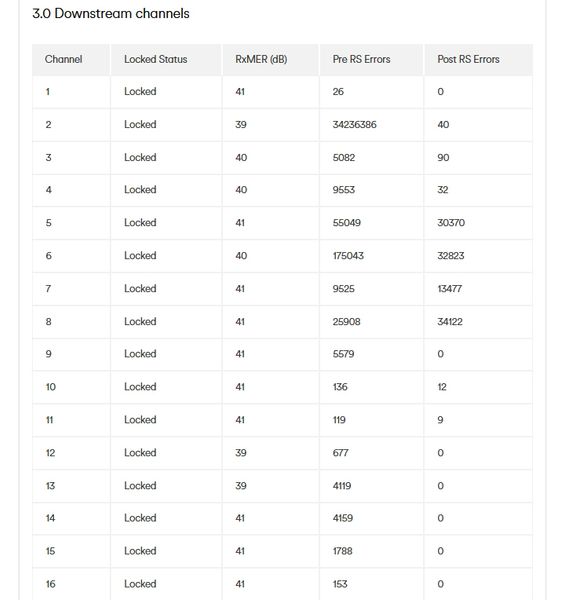Click the Post RS Errors column header
565x600 pixels.
click(x=468, y=59)
